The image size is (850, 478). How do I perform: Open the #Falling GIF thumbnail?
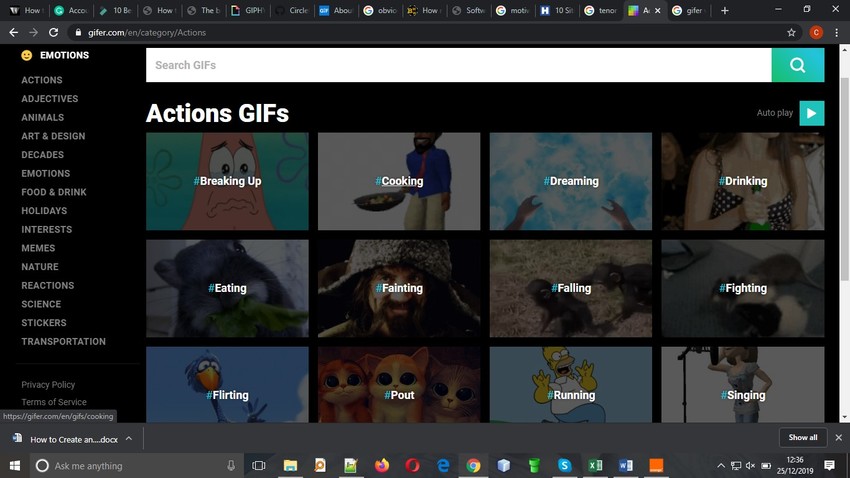[571, 288]
